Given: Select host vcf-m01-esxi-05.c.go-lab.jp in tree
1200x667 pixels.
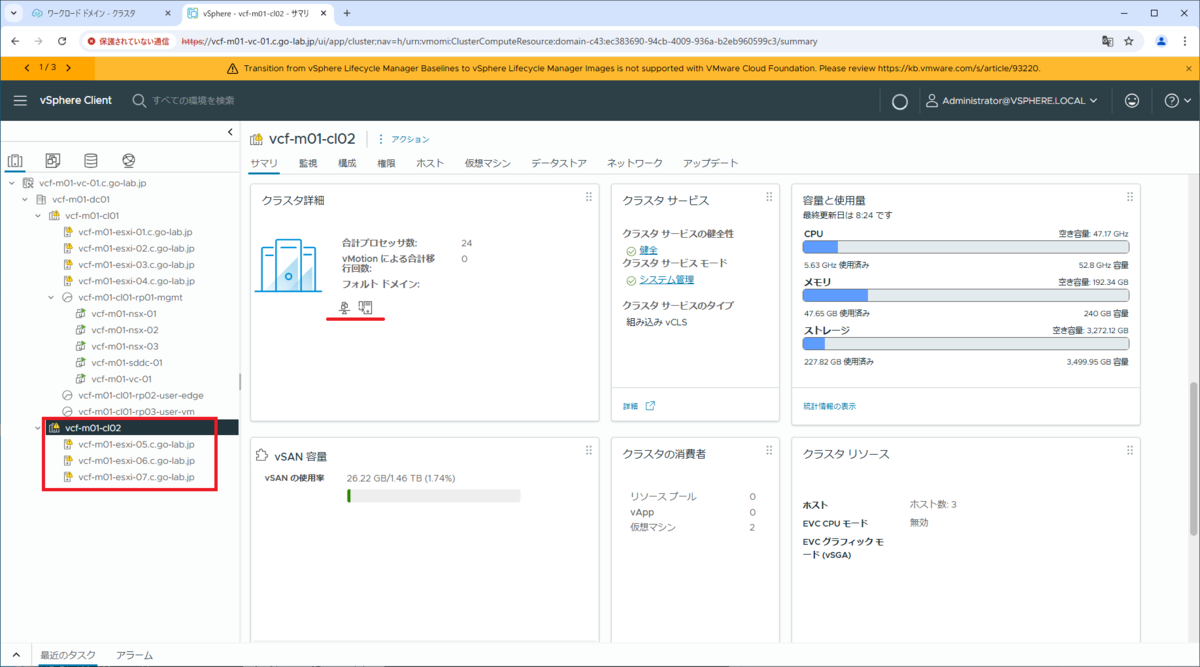Looking at the screenshot, I should [136, 444].
